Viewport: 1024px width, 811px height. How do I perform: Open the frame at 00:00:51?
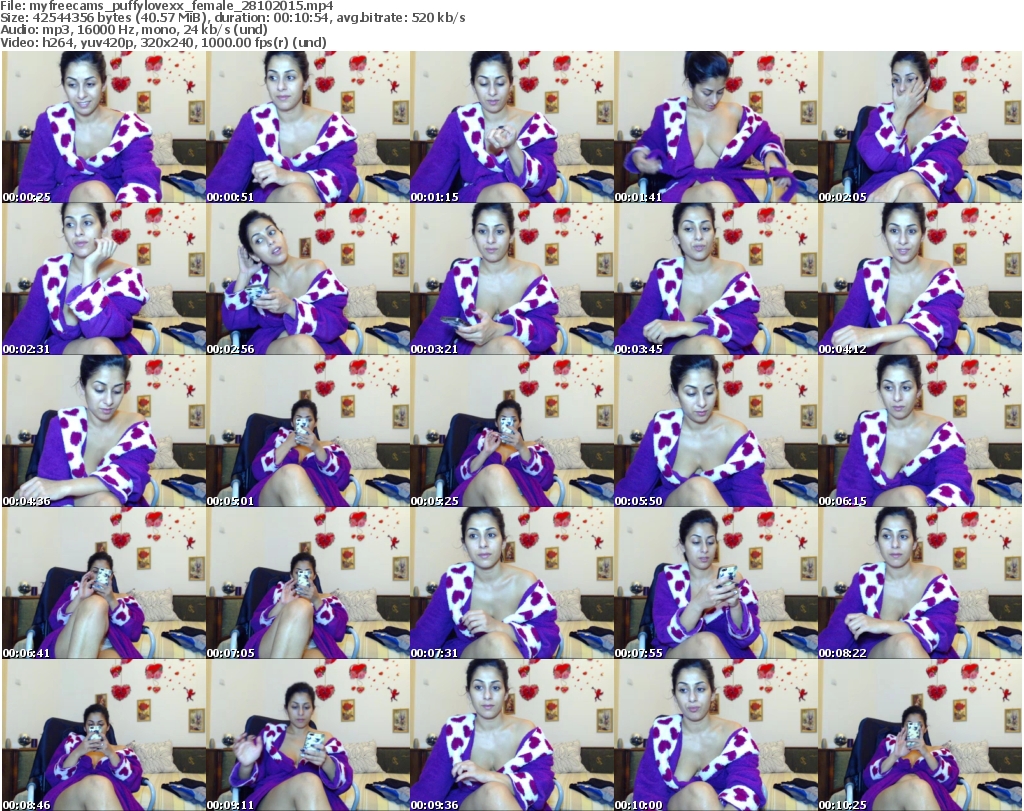pos(308,127)
